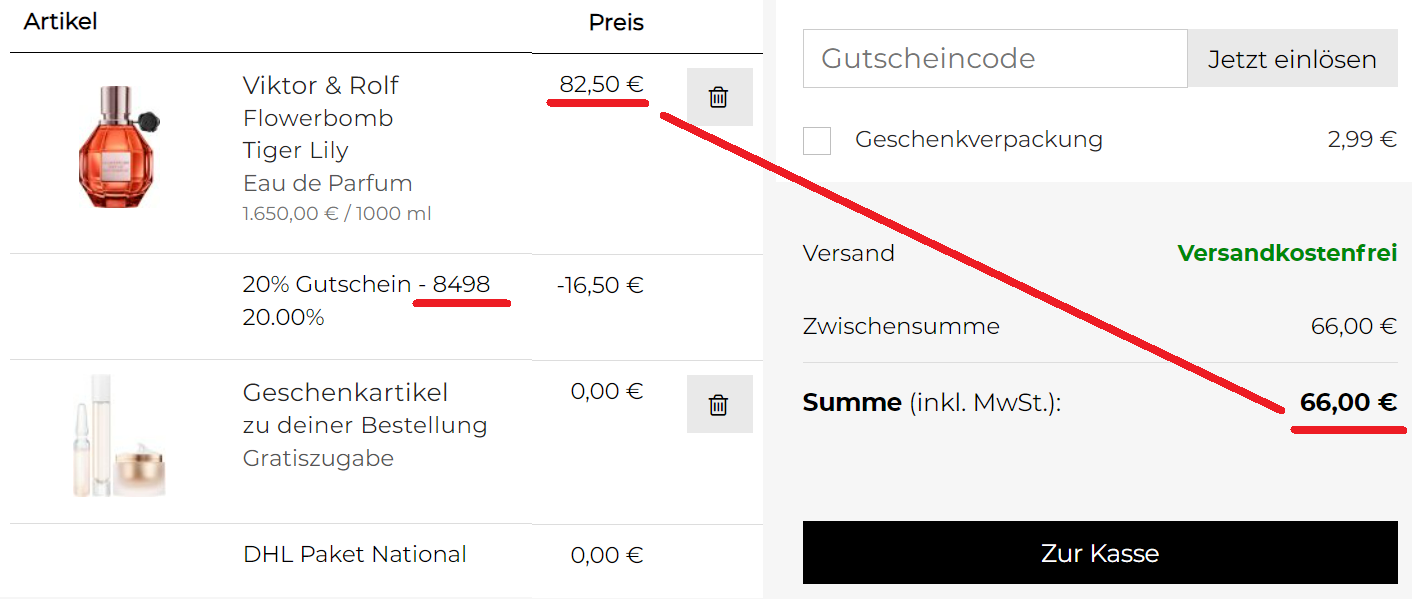
Task: Click the Geschenkartikel item title
Action: coord(345,392)
